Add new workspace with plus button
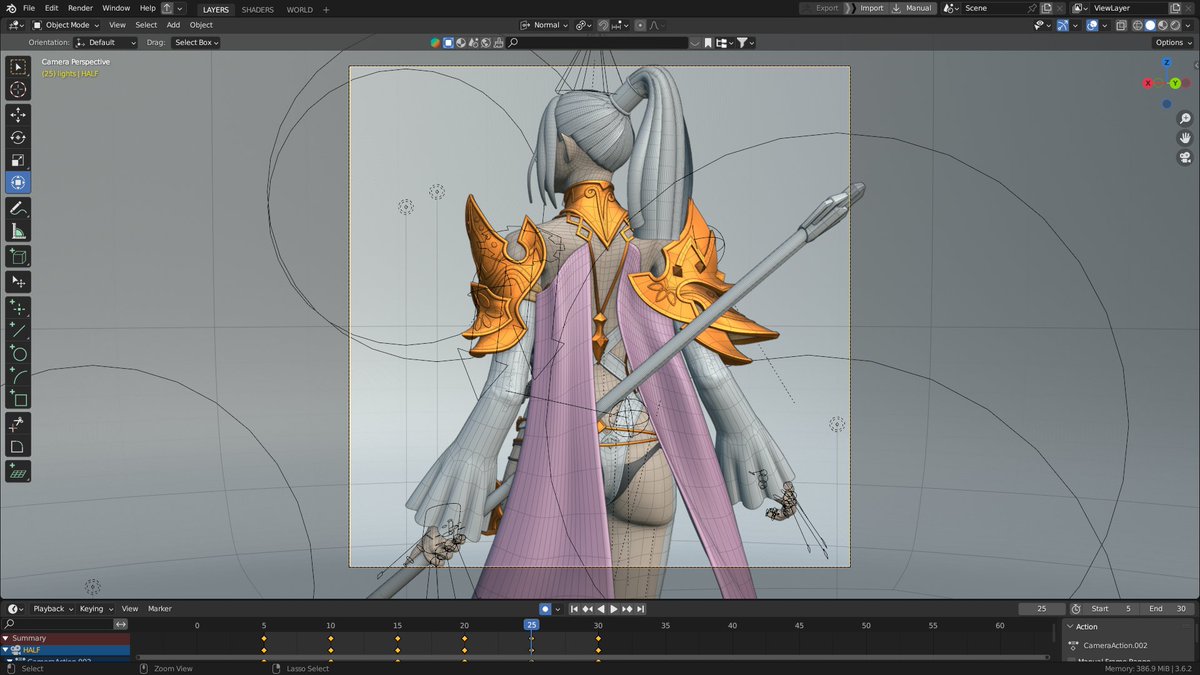Viewport: 1200px width, 675px height. tap(326, 9)
